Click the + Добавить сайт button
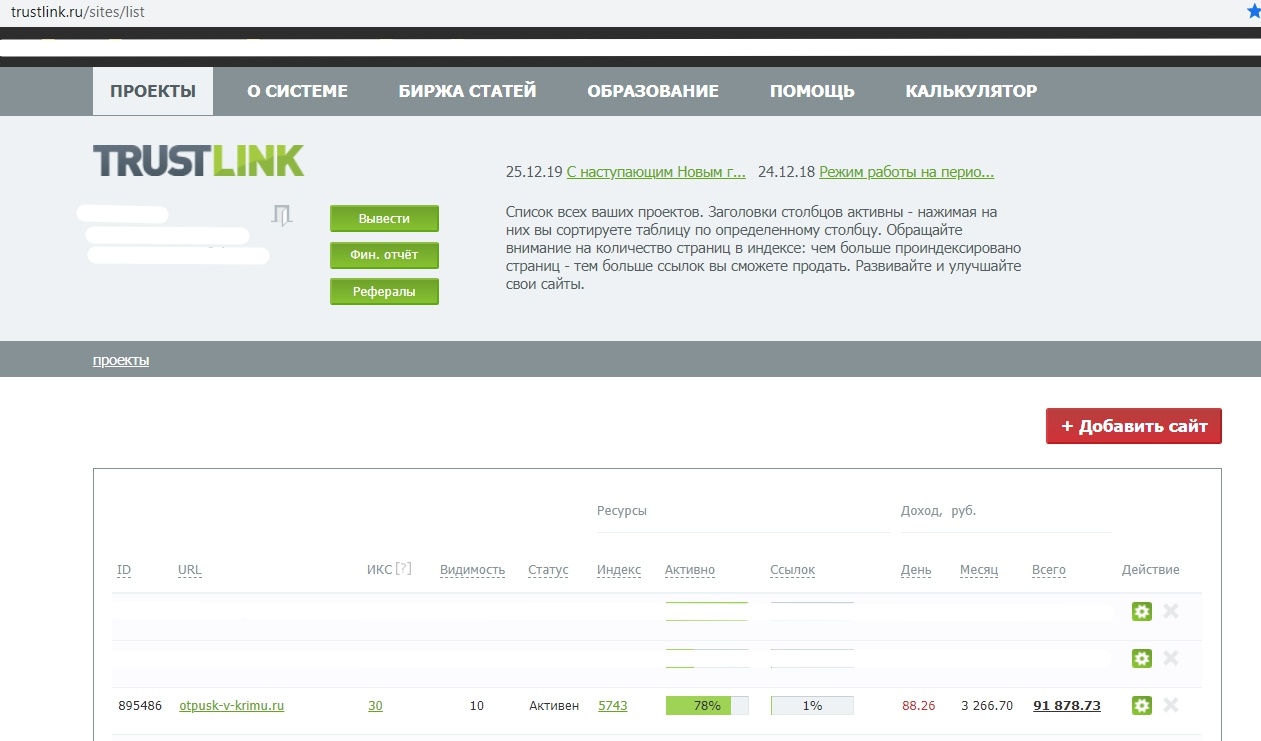1261x741 pixels. [1134, 426]
